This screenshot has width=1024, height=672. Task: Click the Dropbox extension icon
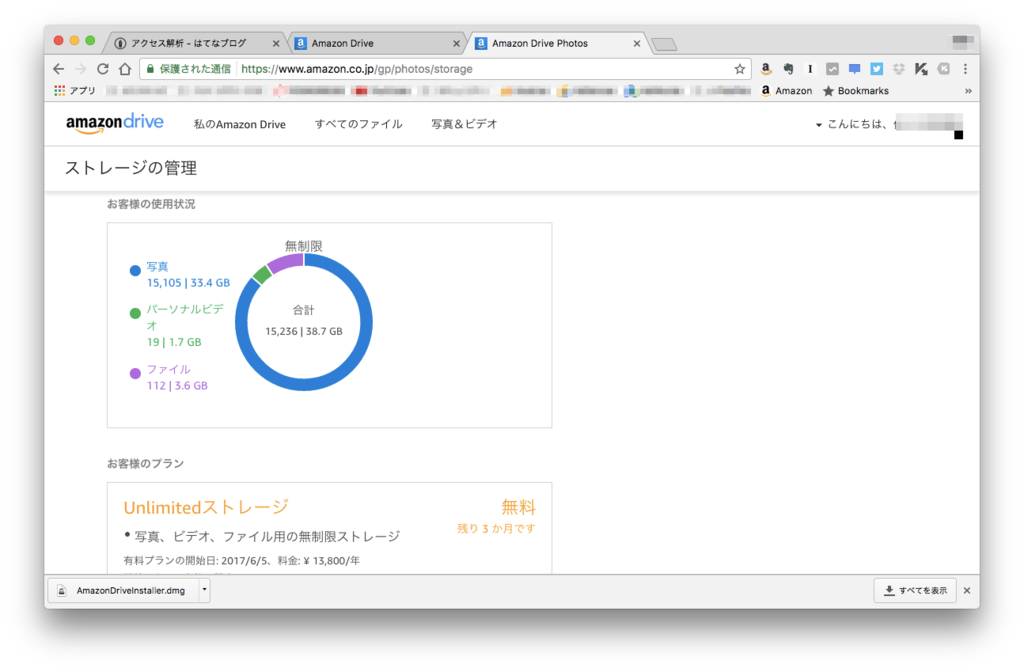(x=899, y=68)
